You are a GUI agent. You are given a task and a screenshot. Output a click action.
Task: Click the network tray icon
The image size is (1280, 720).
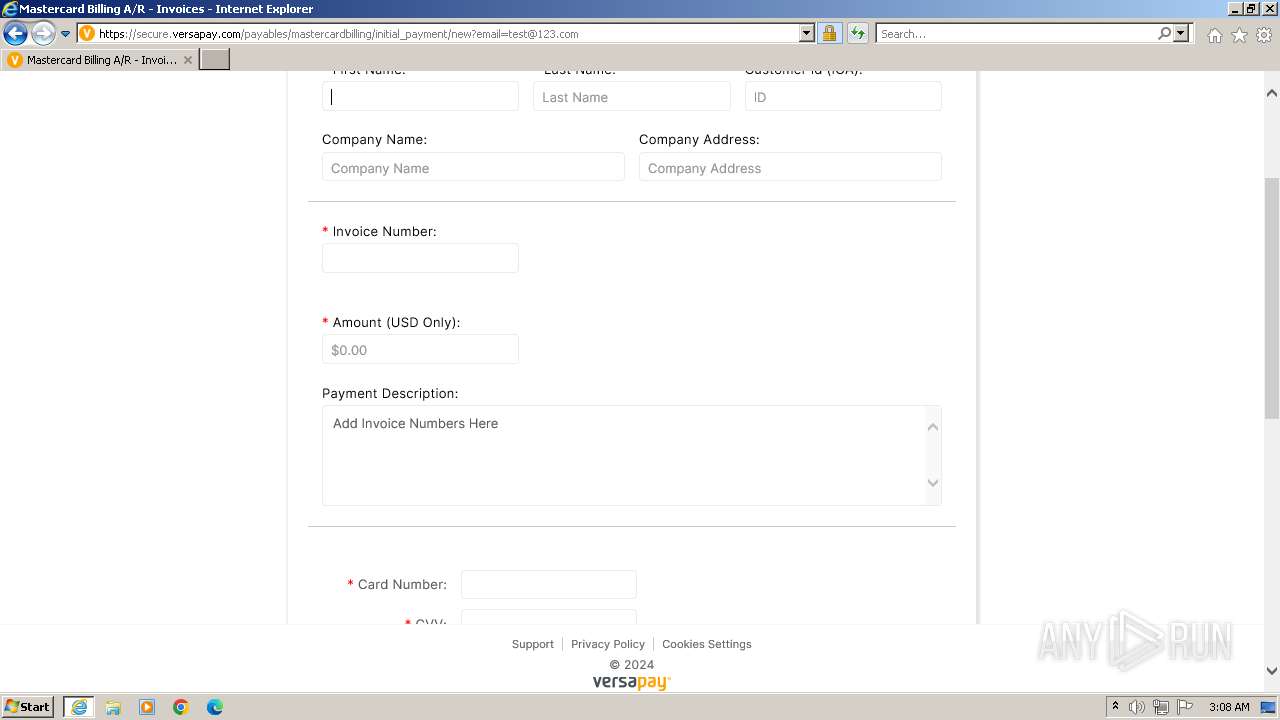point(1161,707)
